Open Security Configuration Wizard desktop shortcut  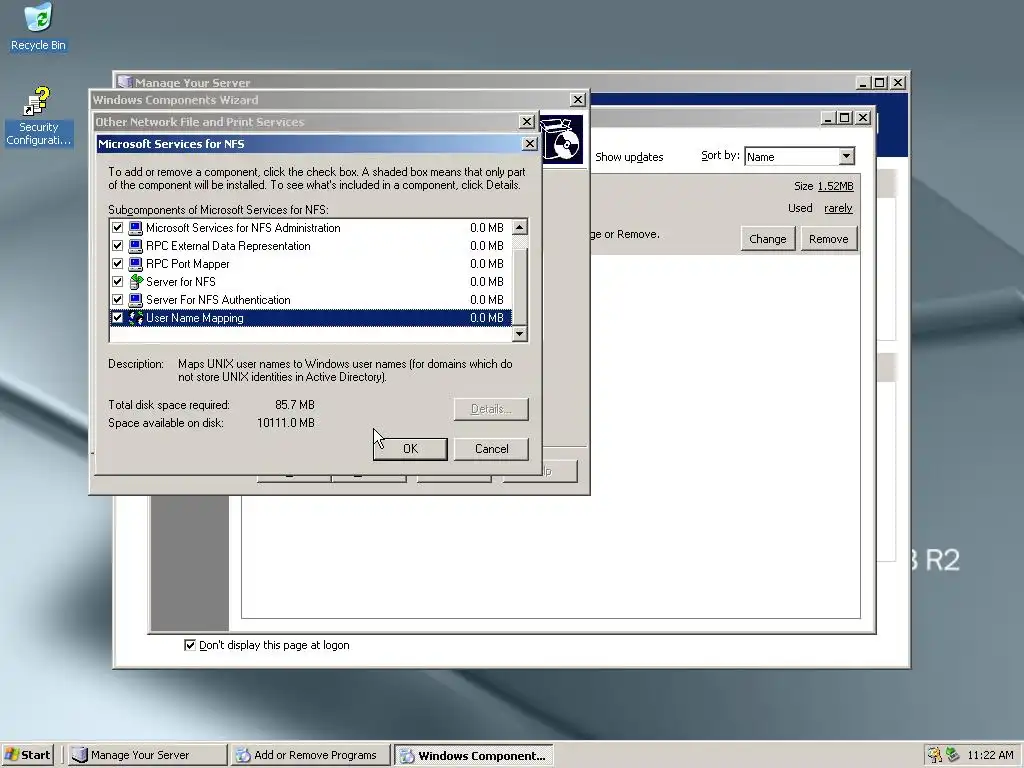click(x=38, y=116)
